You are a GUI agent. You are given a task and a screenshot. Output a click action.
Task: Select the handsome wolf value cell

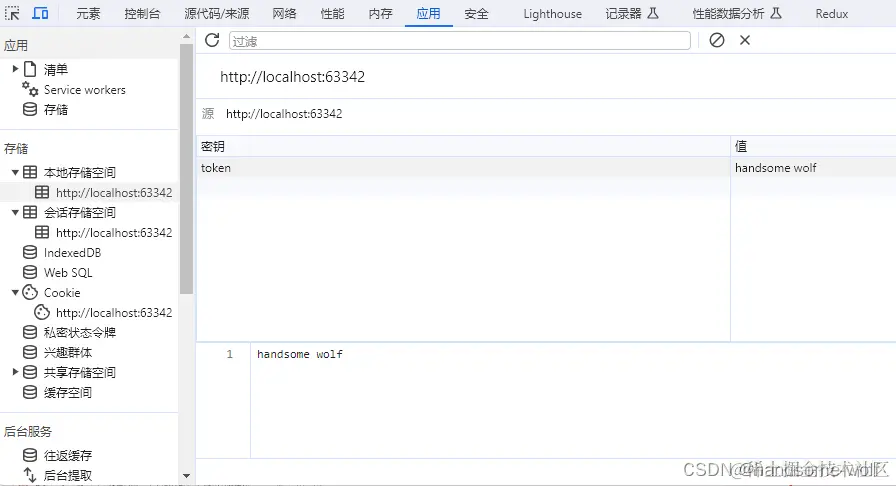coord(813,168)
